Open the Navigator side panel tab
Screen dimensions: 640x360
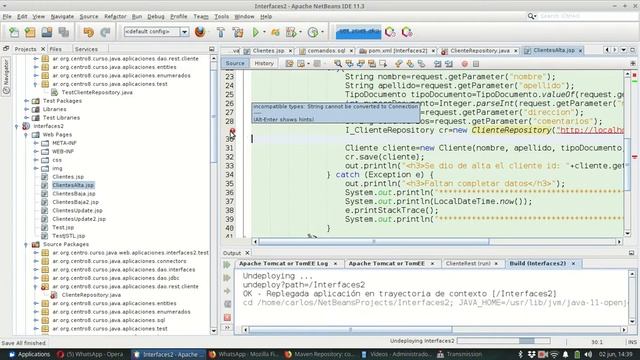tap(6, 77)
